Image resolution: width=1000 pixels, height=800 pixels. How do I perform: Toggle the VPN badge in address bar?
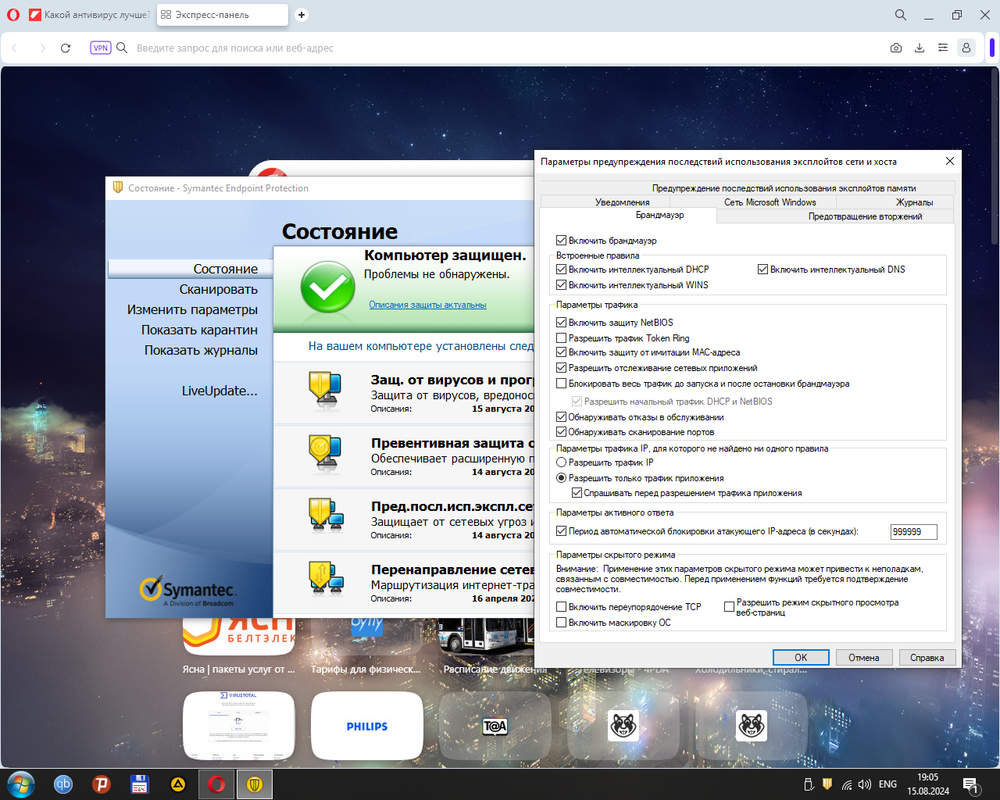point(100,48)
